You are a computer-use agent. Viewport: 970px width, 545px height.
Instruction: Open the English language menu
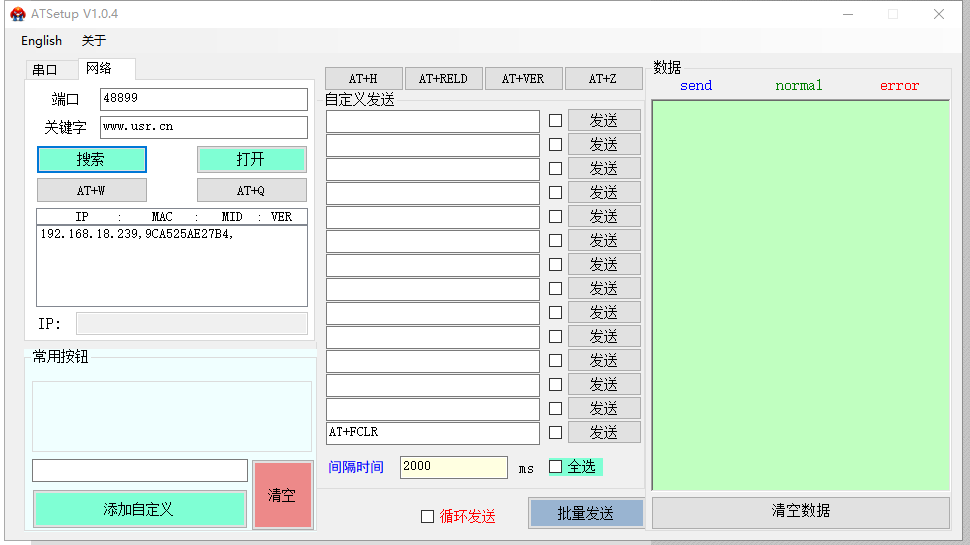coord(41,41)
